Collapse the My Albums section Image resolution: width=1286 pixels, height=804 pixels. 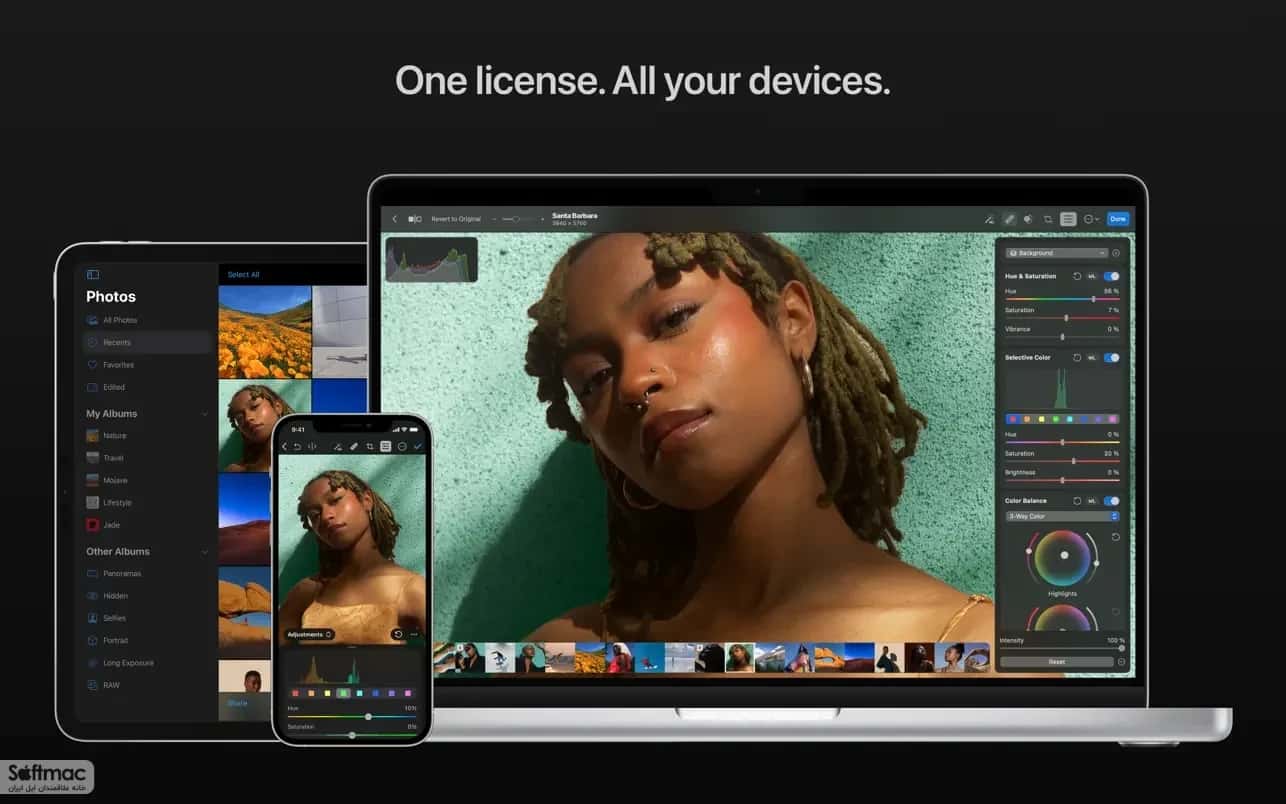205,414
